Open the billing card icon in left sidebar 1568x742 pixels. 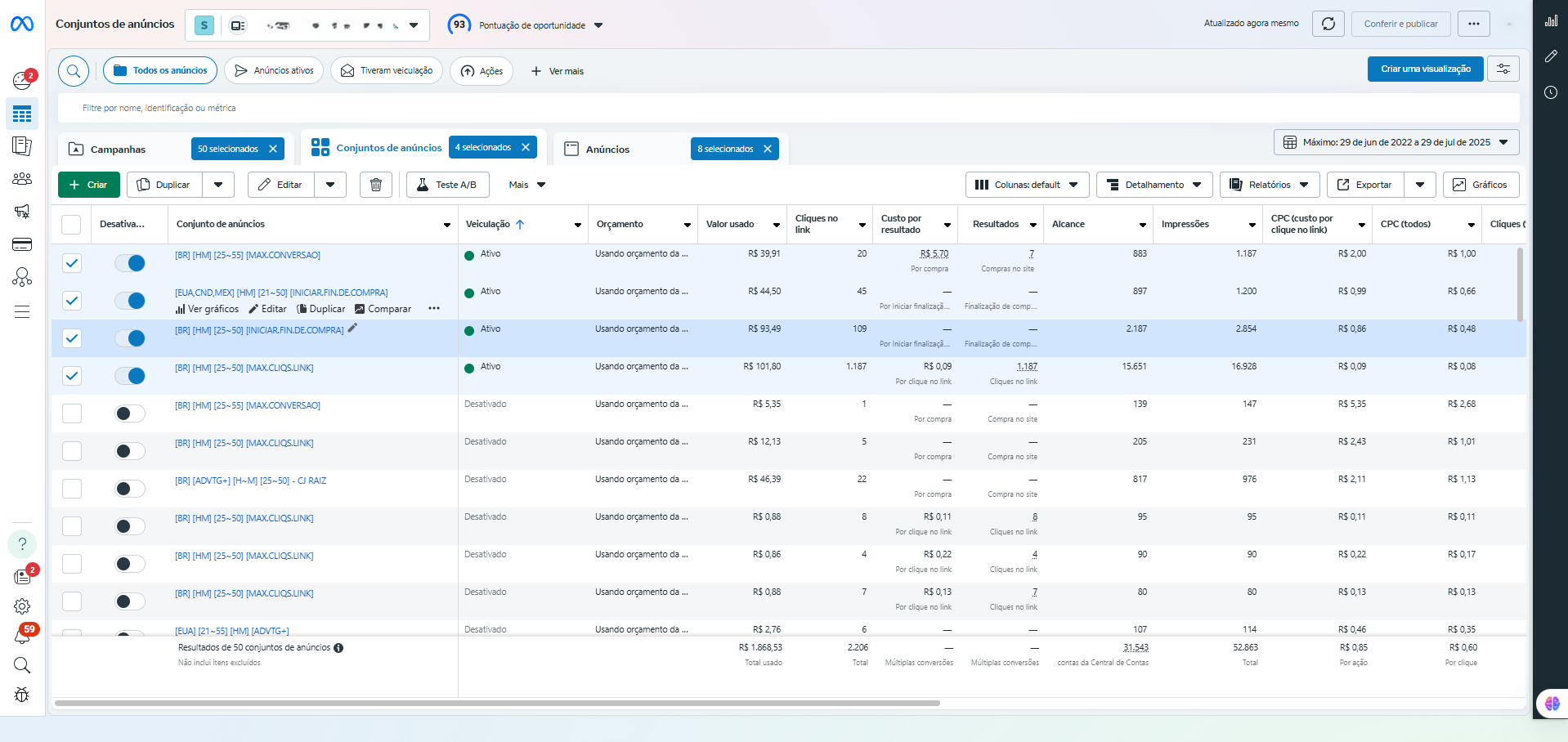22,244
